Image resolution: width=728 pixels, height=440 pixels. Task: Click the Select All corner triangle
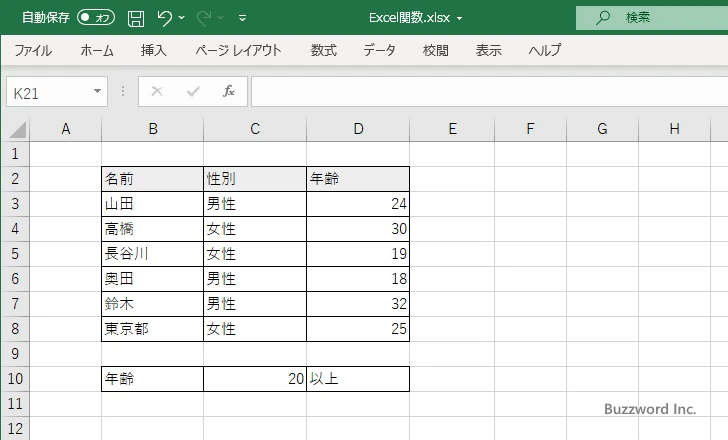pos(17,129)
